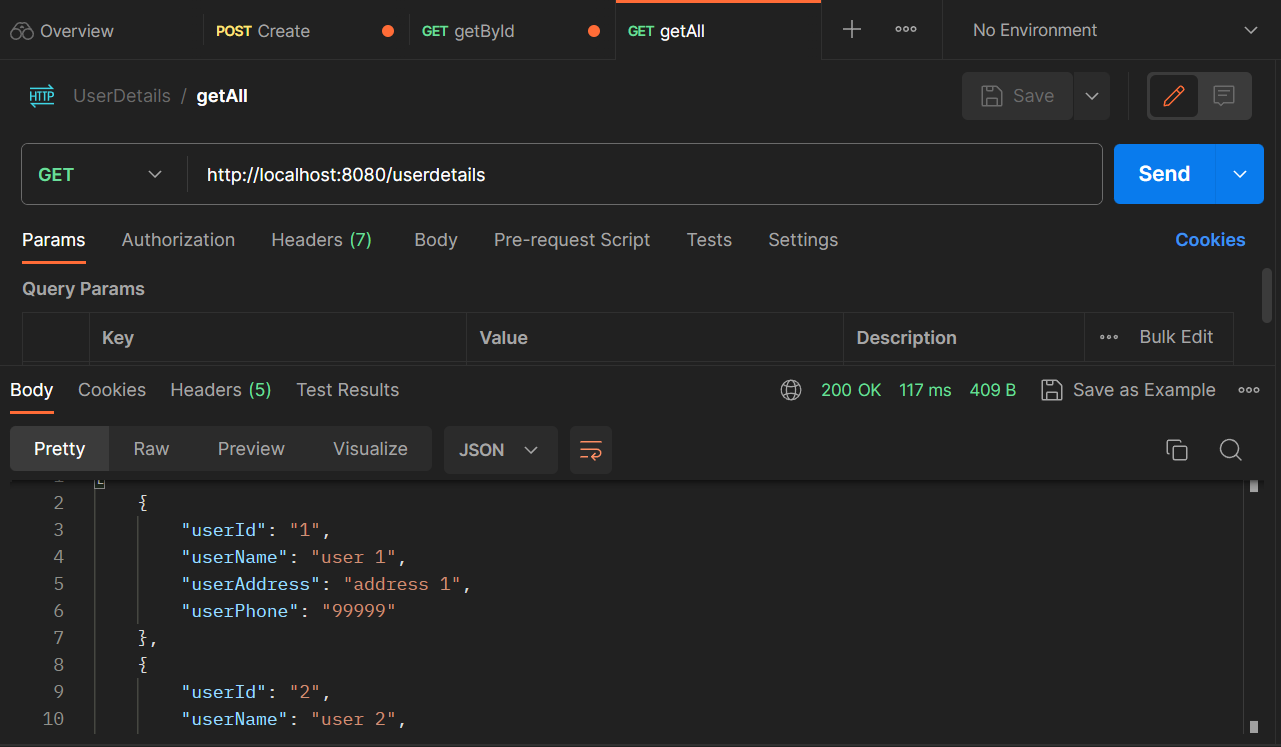Click the Send button
The height and width of the screenshot is (747, 1281).
coord(1162,173)
